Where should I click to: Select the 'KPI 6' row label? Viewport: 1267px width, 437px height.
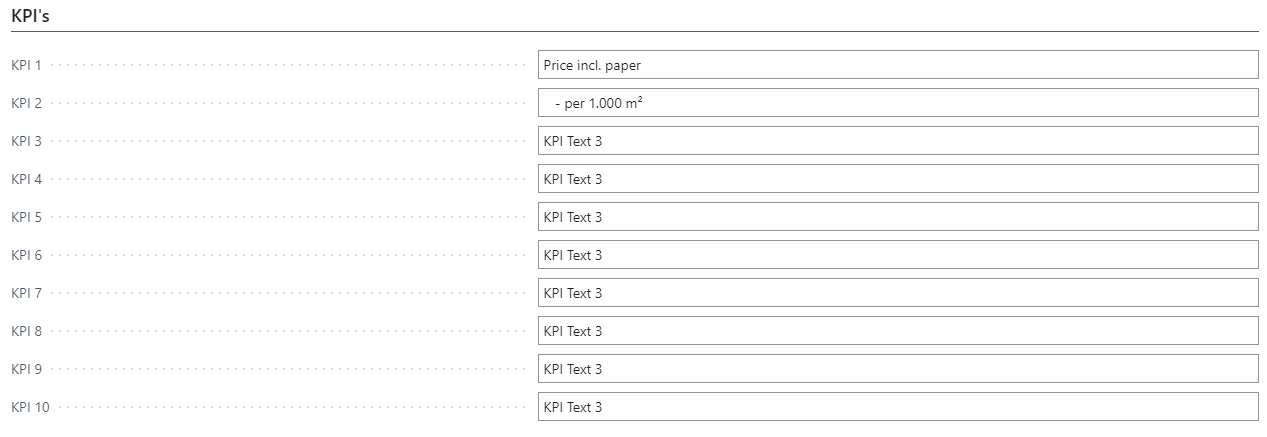coord(27,255)
